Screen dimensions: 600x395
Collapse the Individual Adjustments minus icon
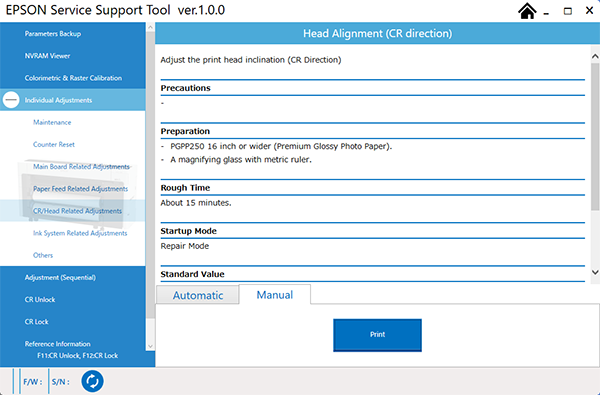11,100
